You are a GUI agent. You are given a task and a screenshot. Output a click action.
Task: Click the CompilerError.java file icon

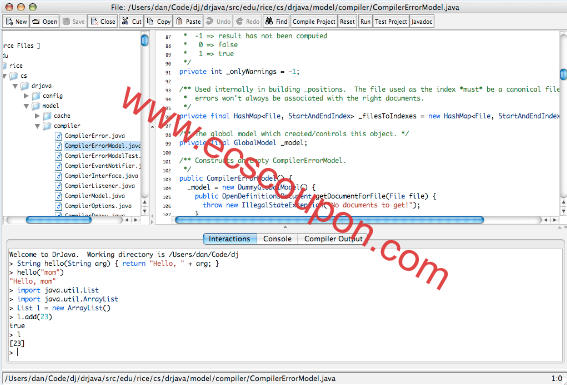[59, 136]
